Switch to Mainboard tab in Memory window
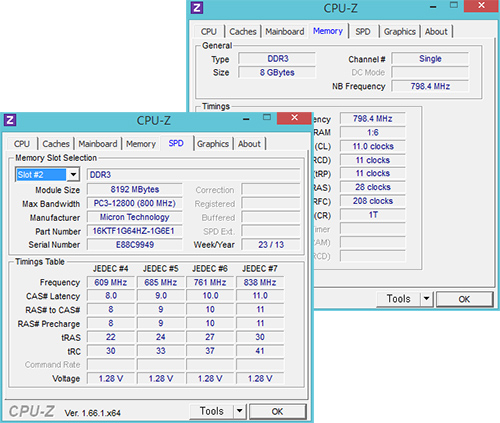500x423 pixels. pos(285,31)
